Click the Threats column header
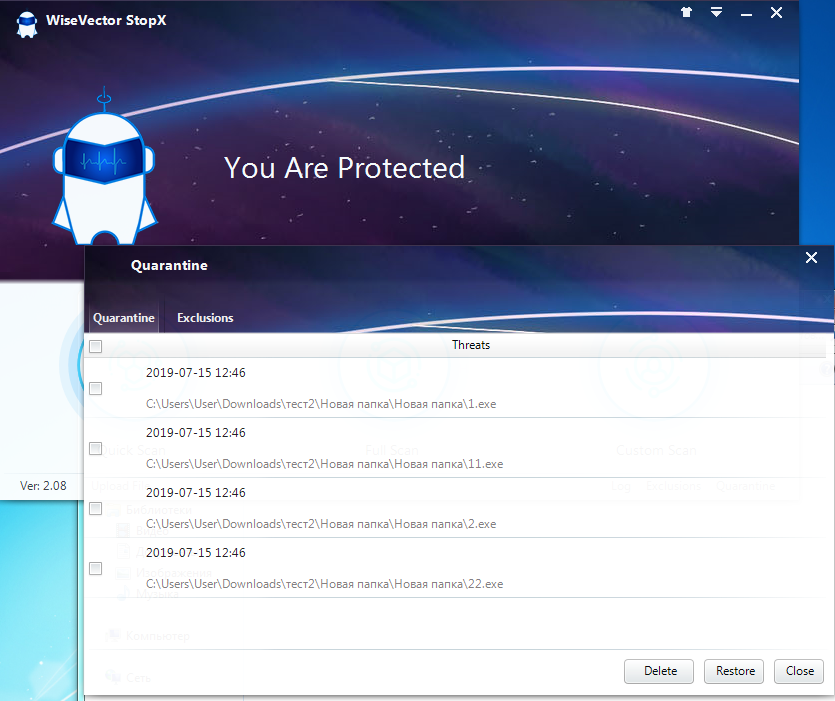The image size is (835, 701). 471,345
